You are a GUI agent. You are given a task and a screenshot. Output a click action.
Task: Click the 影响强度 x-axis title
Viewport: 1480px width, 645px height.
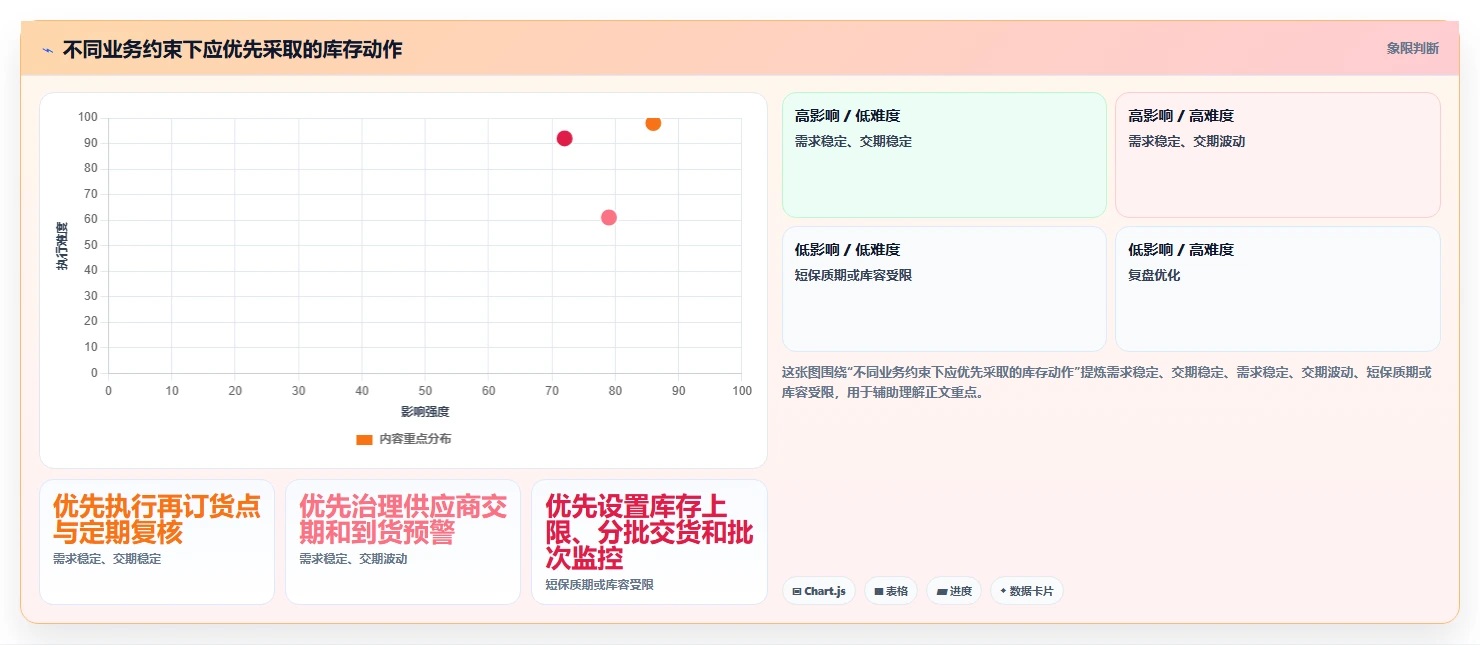425,412
